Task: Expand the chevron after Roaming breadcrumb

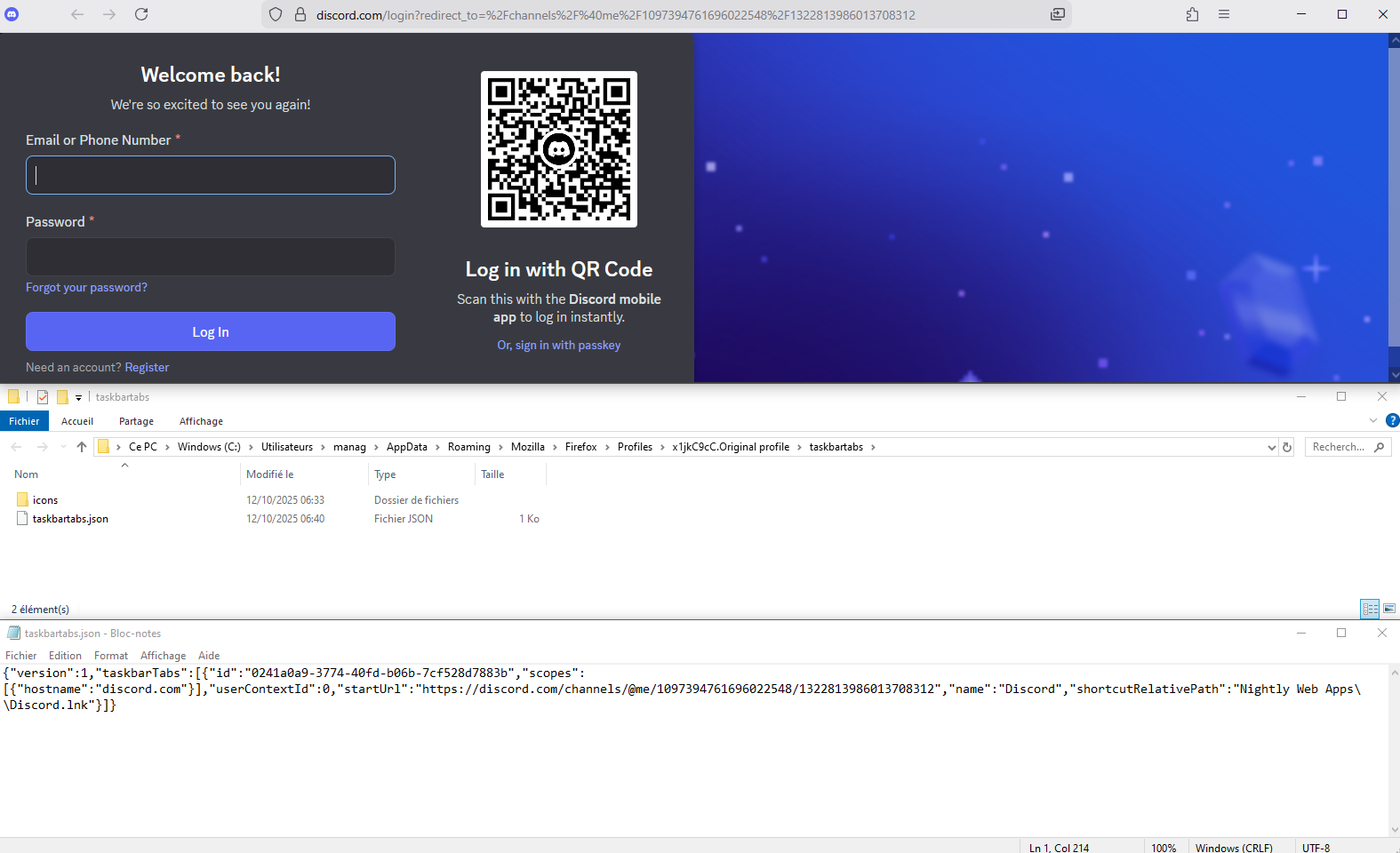Action: click(500, 447)
